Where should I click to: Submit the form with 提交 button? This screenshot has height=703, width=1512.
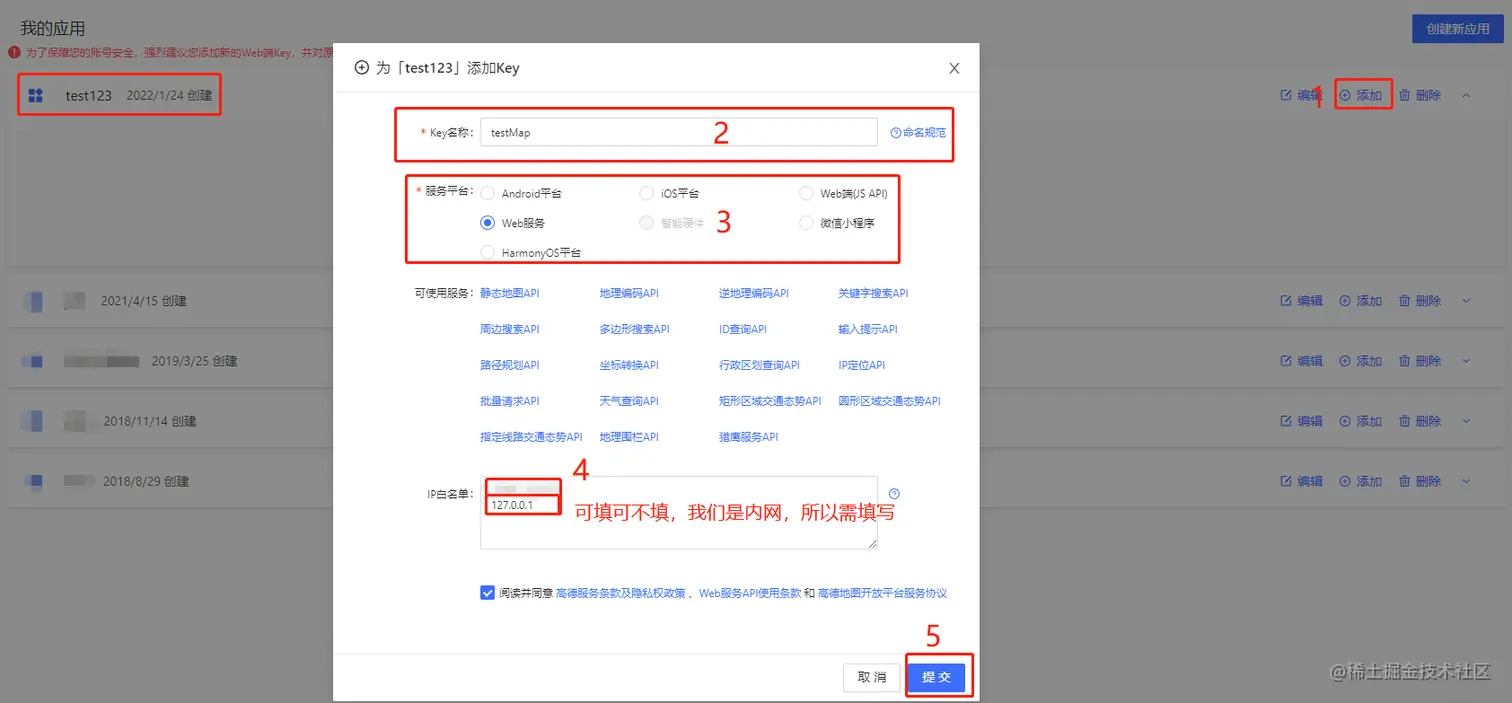pyautogui.click(x=937, y=677)
